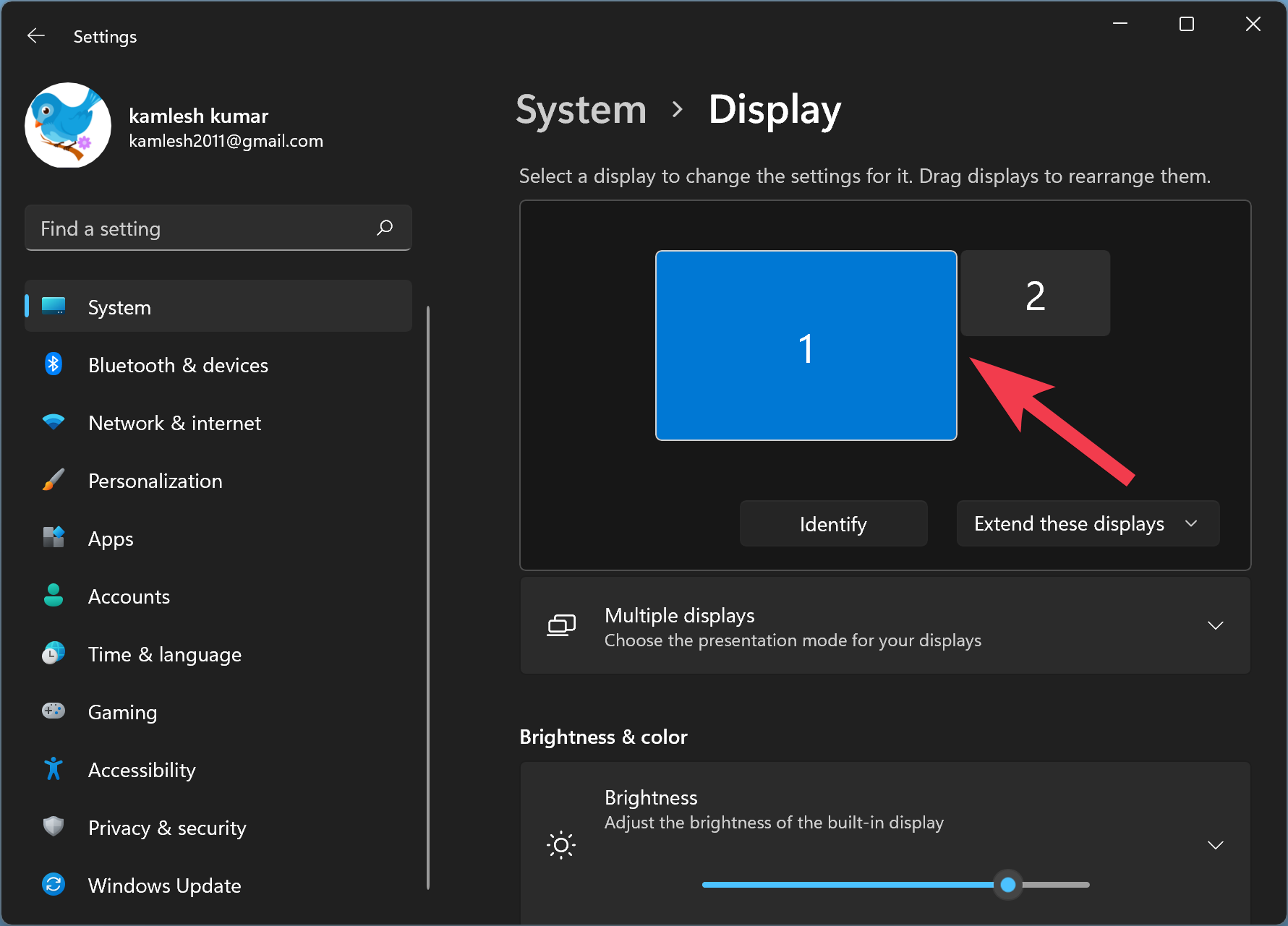
Task: Click the kamlesh2011@gmail.com email text
Action: pyautogui.click(x=226, y=141)
